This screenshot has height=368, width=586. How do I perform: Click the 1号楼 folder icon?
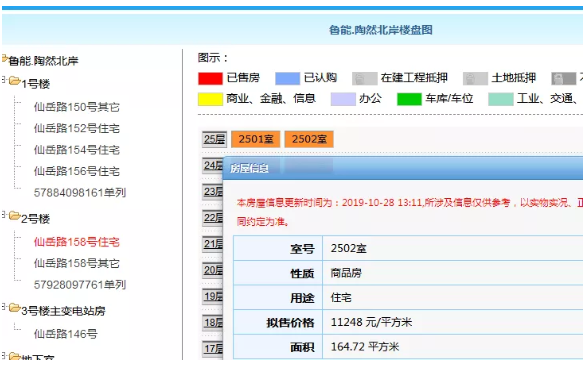point(15,81)
